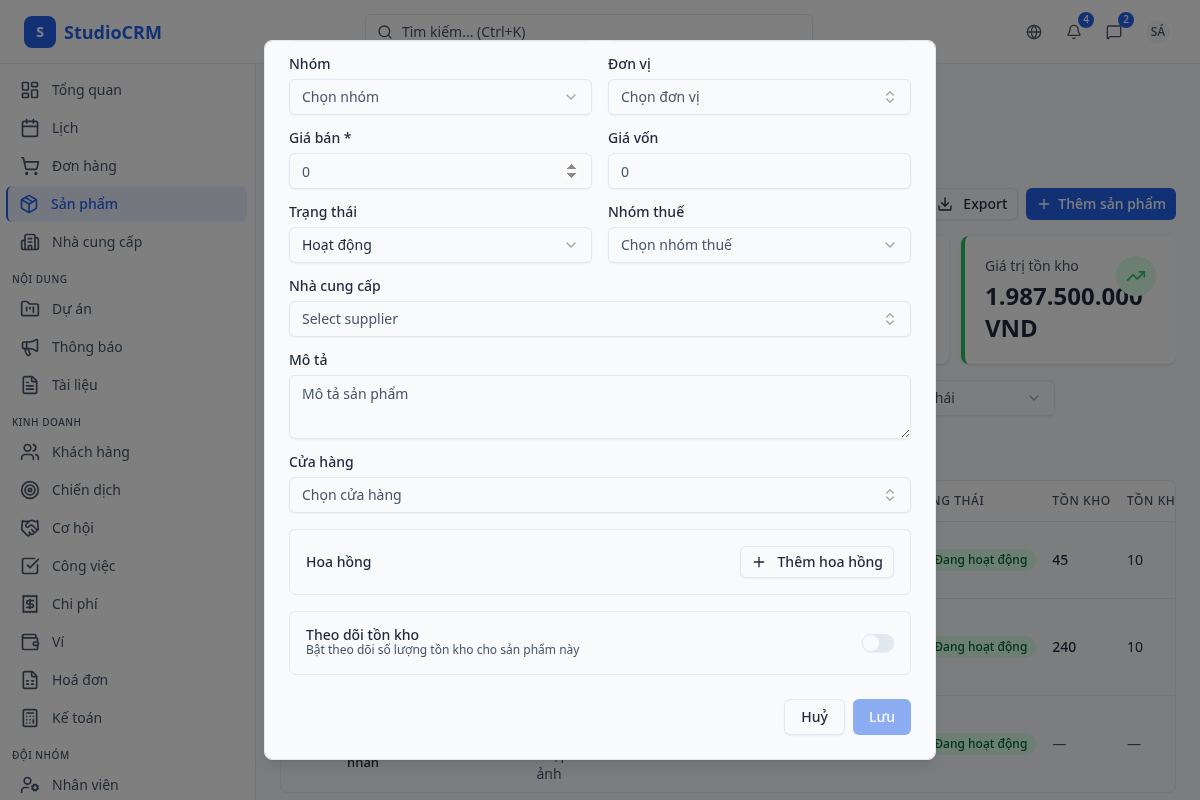Screen dimensions: 1200x800
Task: Go to Đơn hàng orders page
Action: [84, 166]
